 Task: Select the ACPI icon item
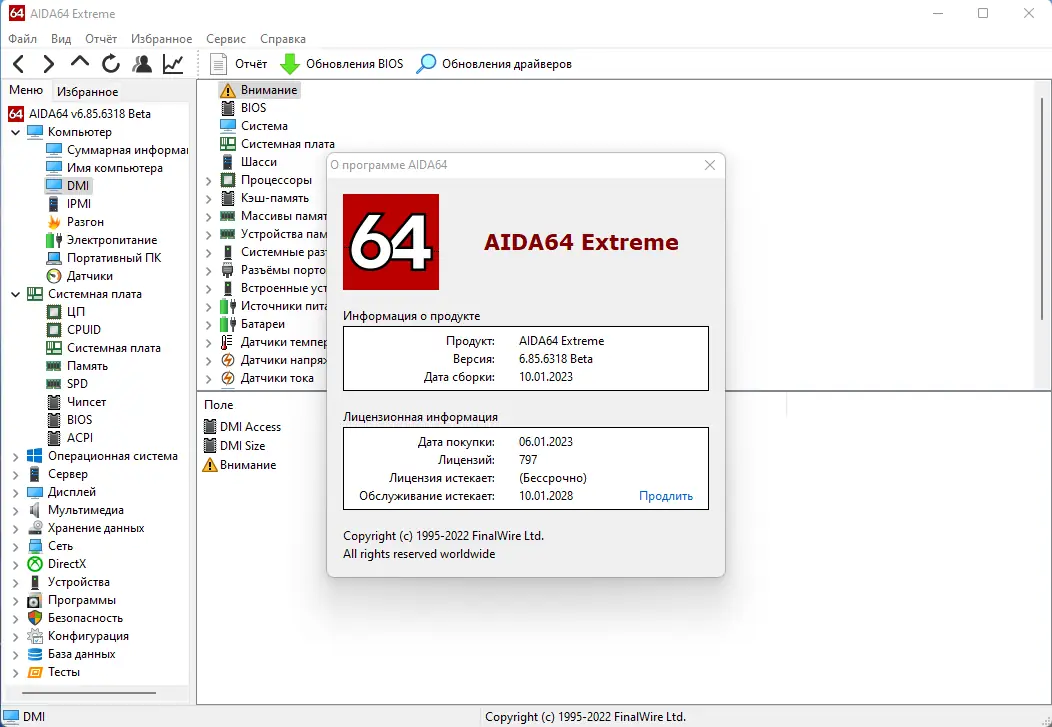[54, 438]
